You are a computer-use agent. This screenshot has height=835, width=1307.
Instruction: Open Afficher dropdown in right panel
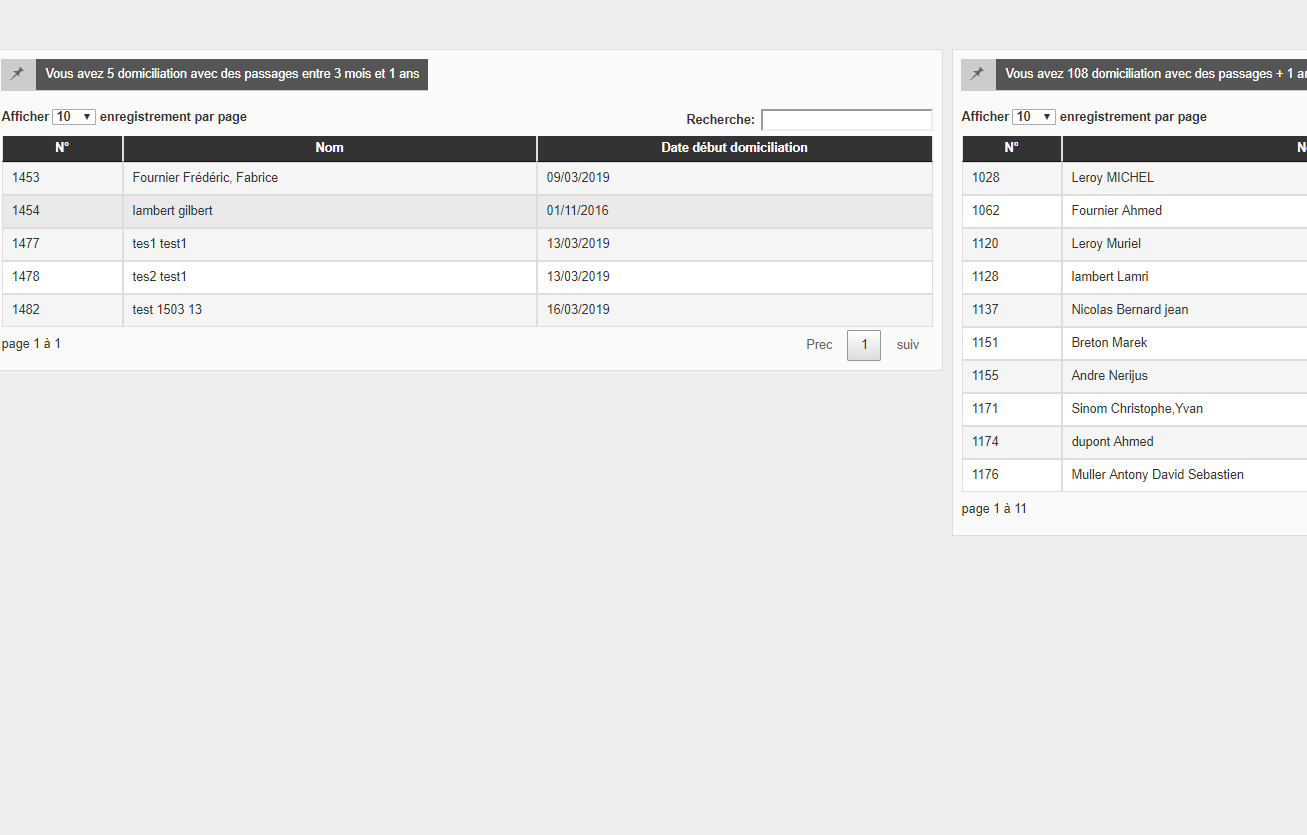[x=1034, y=117]
